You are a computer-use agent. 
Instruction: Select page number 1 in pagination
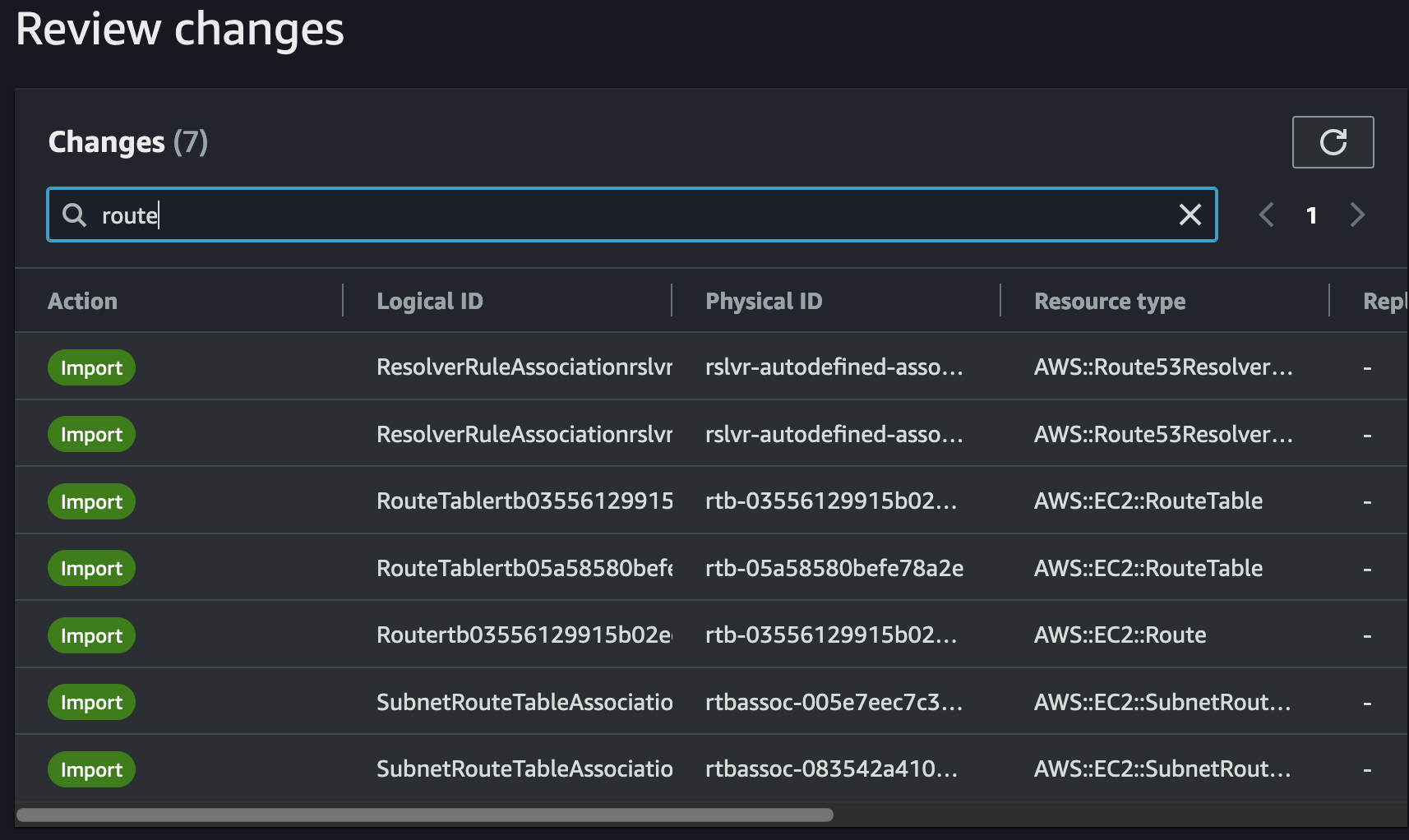1311,215
